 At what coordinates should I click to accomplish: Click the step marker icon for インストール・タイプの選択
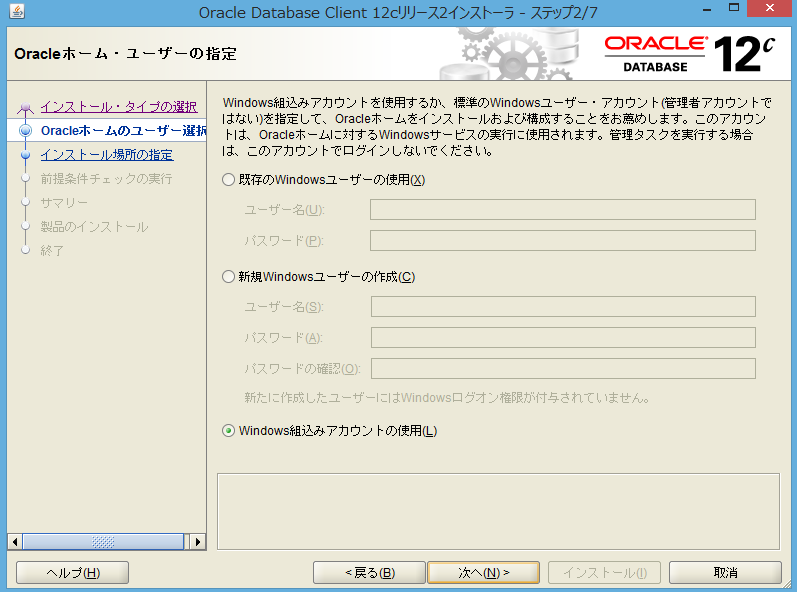click(x=25, y=107)
